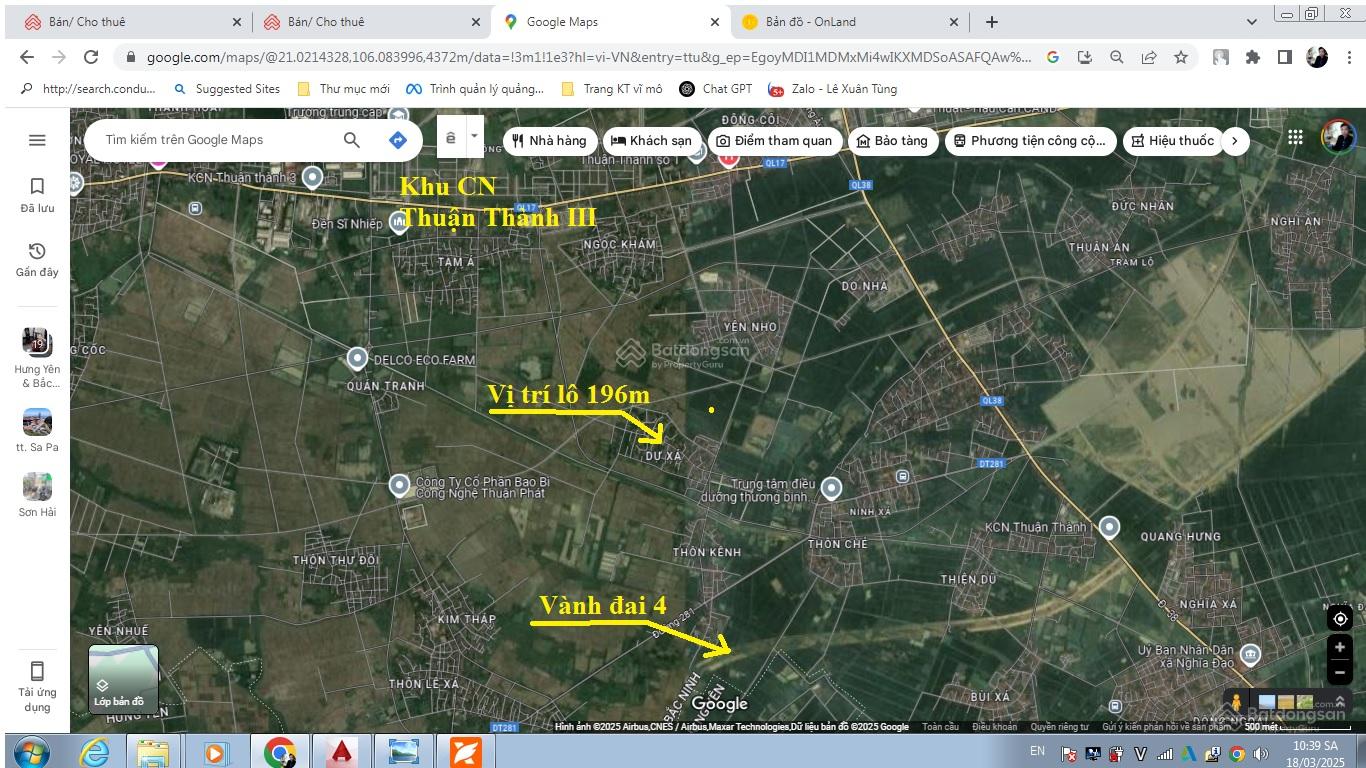Select the Nhà hàng category chip
The height and width of the screenshot is (768, 1366).
(549, 141)
